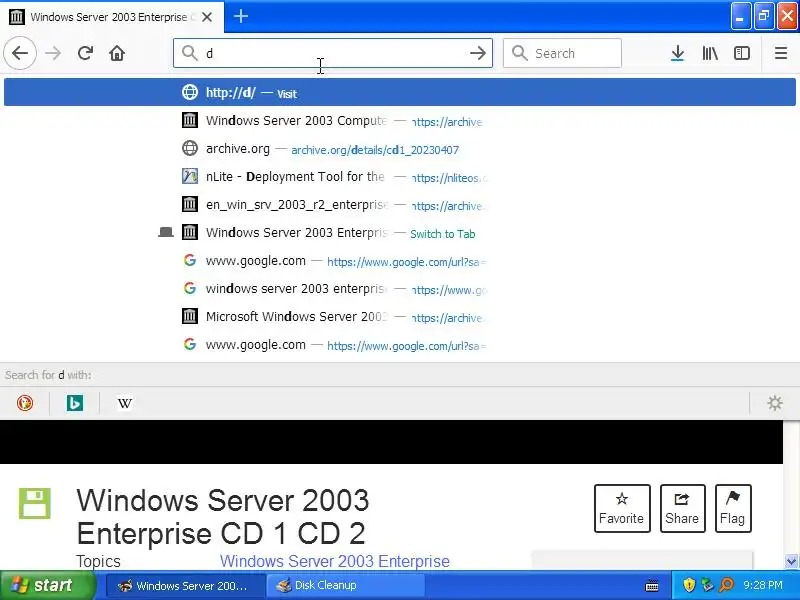Open the Firefox hamburger menu

pyautogui.click(x=781, y=53)
